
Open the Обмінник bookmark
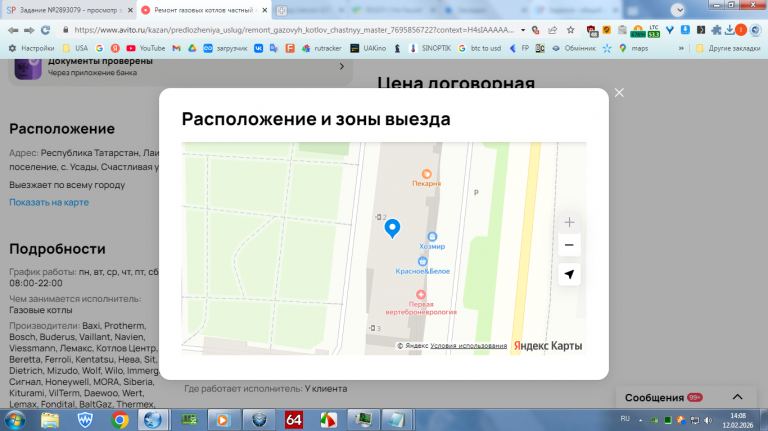tap(574, 48)
